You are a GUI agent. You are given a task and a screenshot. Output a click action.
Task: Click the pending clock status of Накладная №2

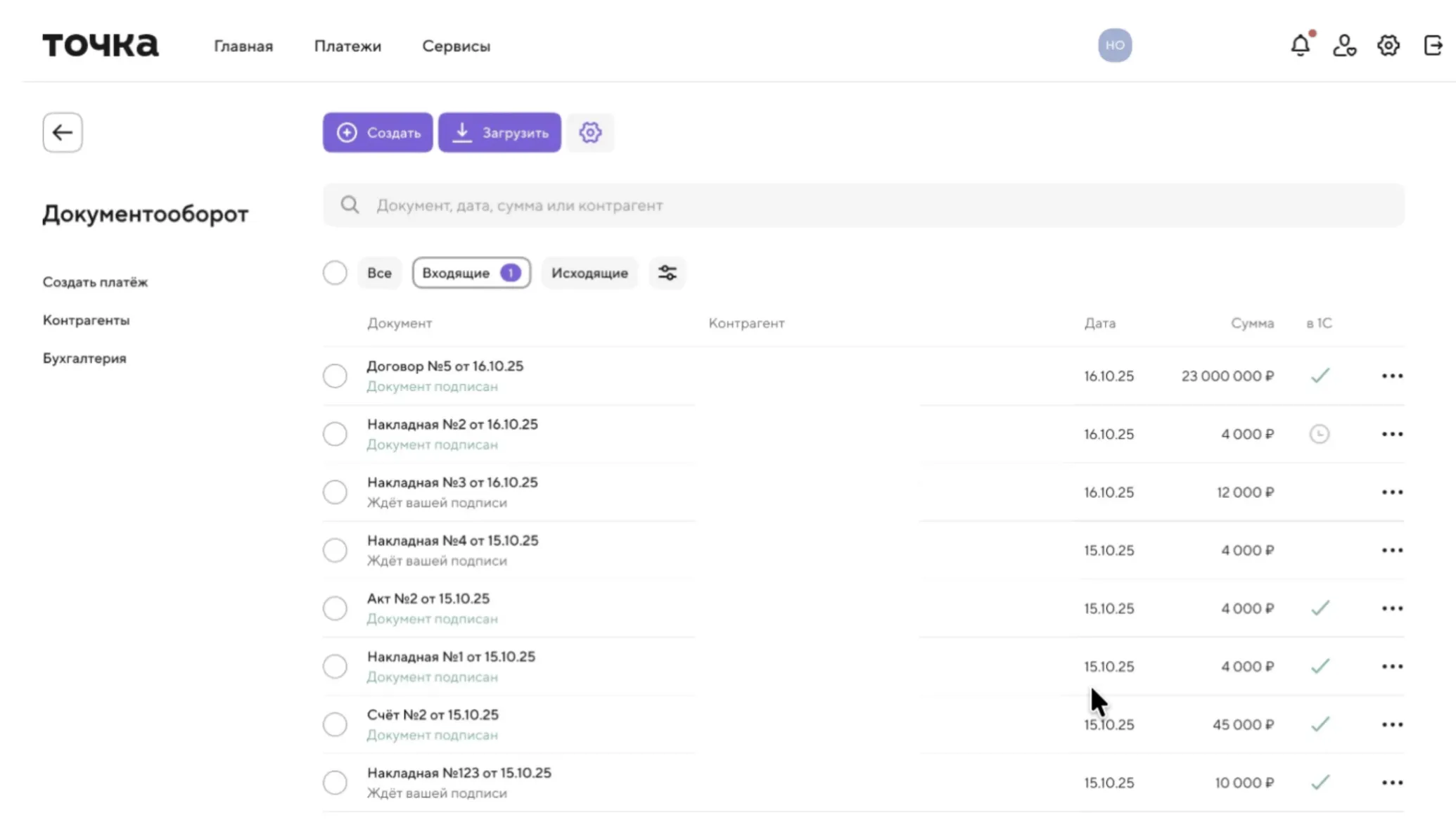1320,434
